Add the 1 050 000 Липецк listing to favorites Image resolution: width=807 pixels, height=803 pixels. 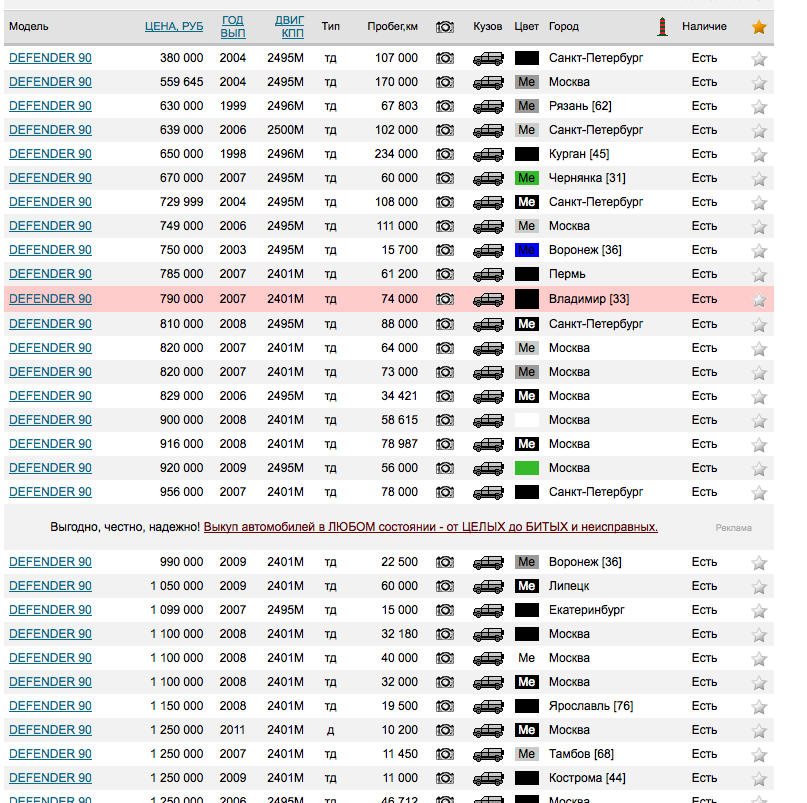point(759,587)
